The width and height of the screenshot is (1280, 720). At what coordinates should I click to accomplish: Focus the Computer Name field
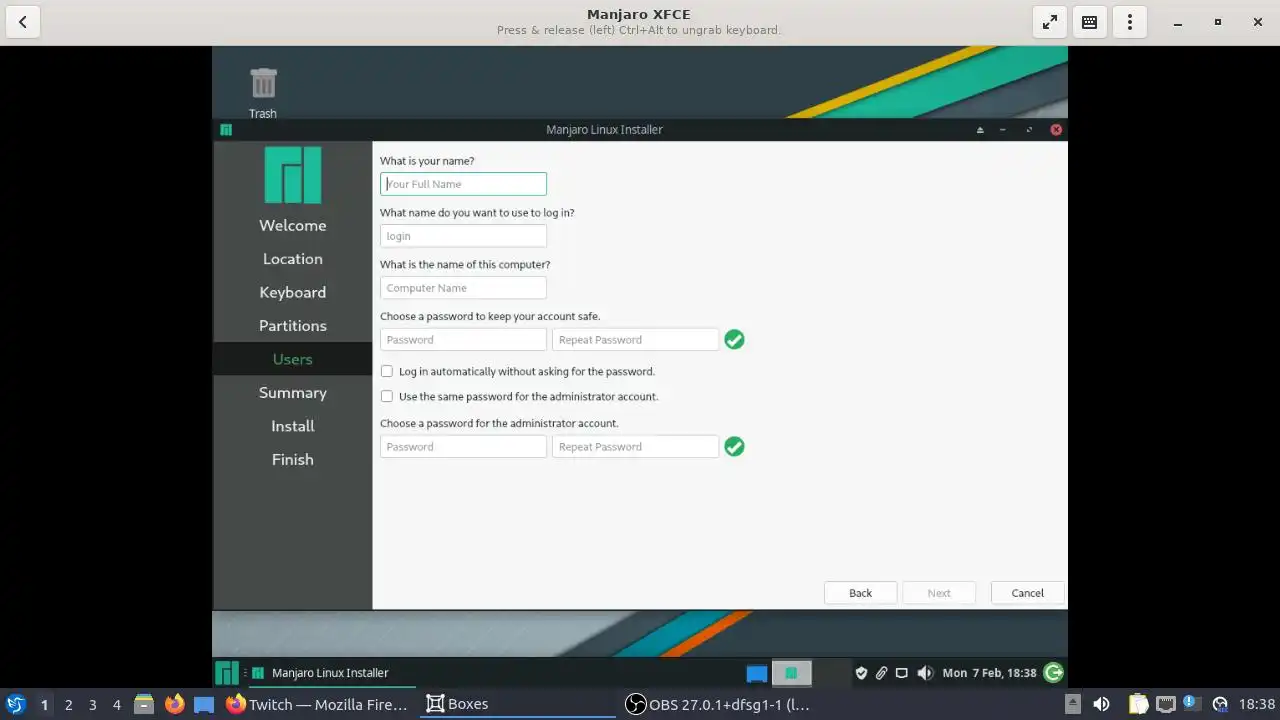[x=463, y=288]
